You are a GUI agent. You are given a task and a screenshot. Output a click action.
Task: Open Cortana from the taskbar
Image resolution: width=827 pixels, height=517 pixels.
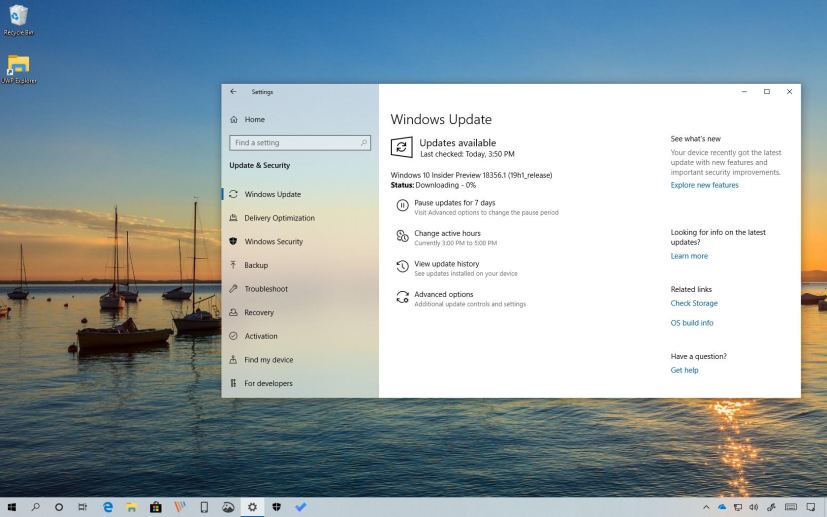[x=59, y=507]
